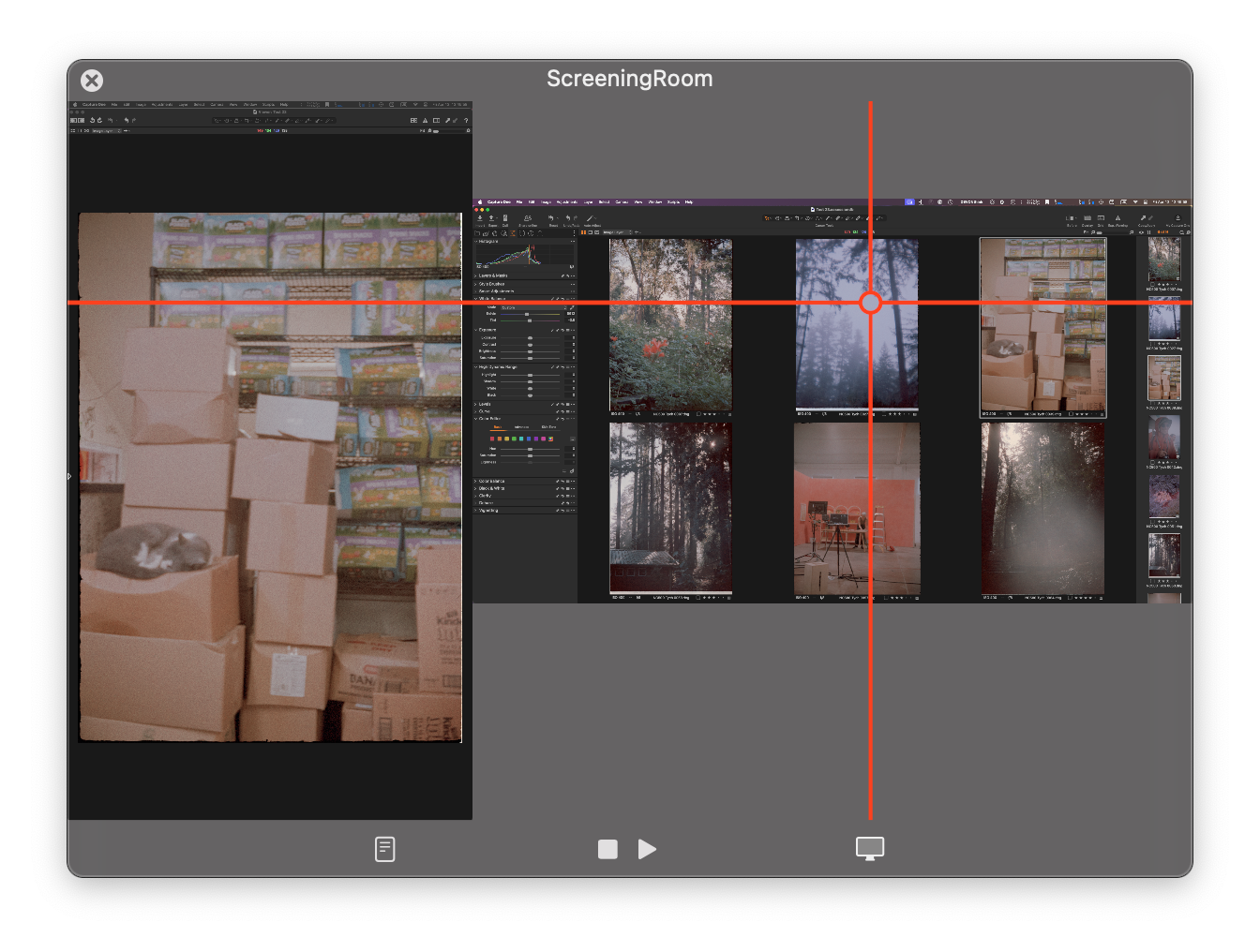The image size is (1260, 952).
Task: Click the white balance eyedropper picker
Action: click(x=571, y=307)
